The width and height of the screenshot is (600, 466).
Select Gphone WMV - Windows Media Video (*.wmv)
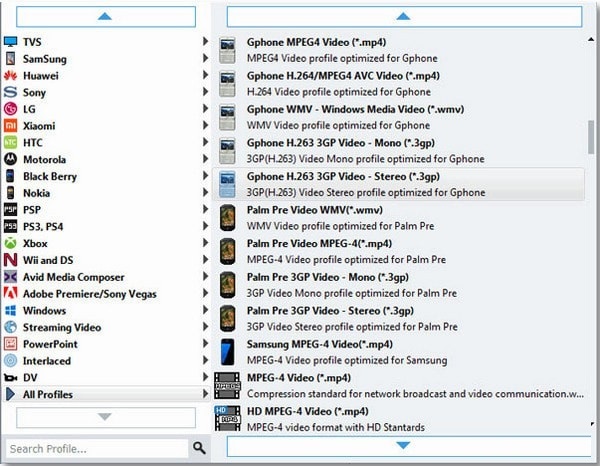398,117
